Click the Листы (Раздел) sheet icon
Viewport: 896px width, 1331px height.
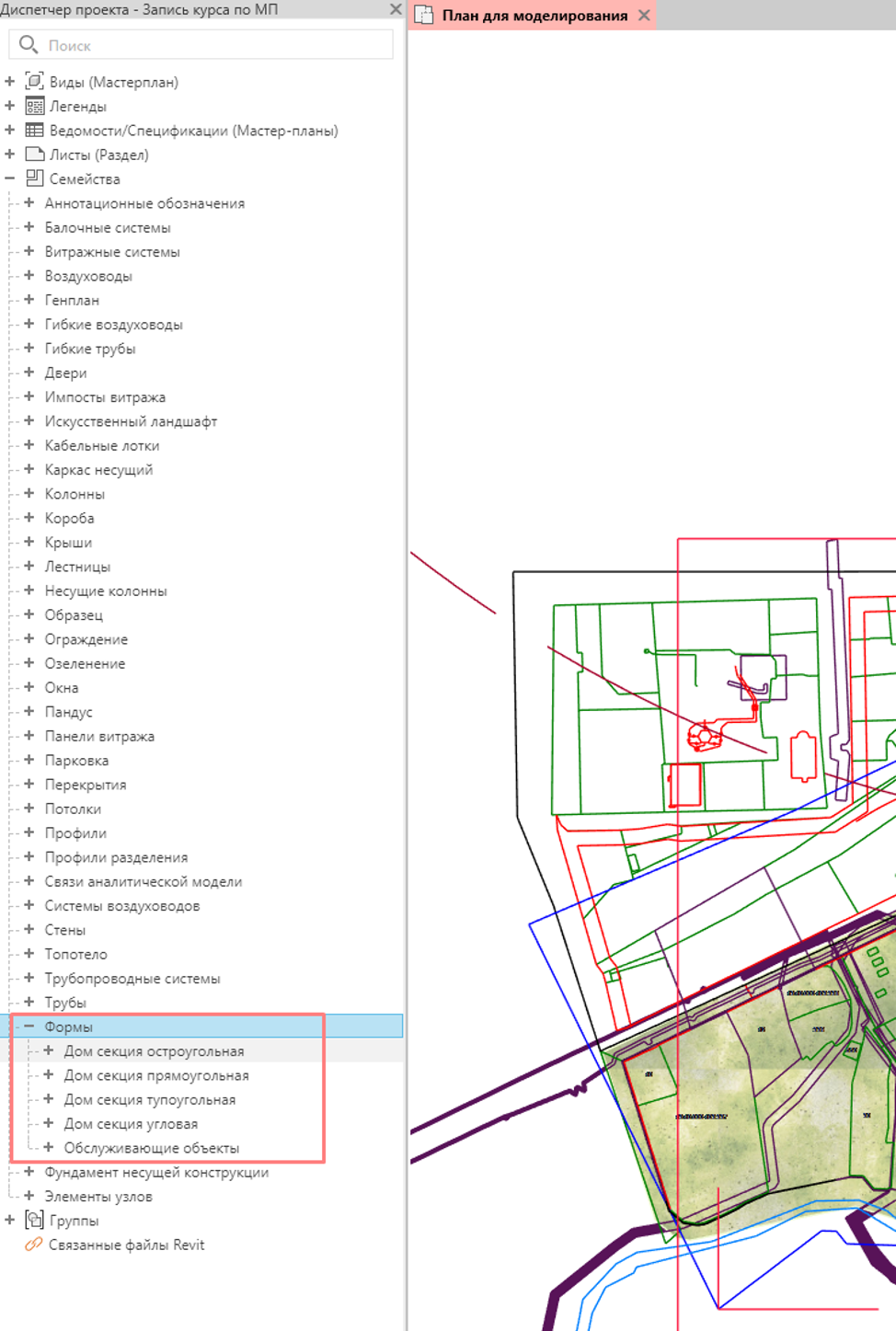34,154
